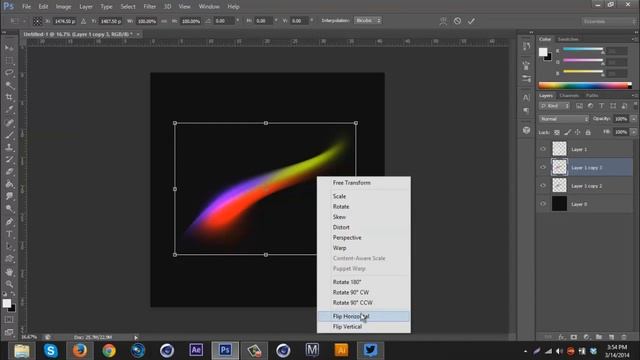Toggle lock transparent pixels
This screenshot has height=360, width=640.
click(557, 132)
